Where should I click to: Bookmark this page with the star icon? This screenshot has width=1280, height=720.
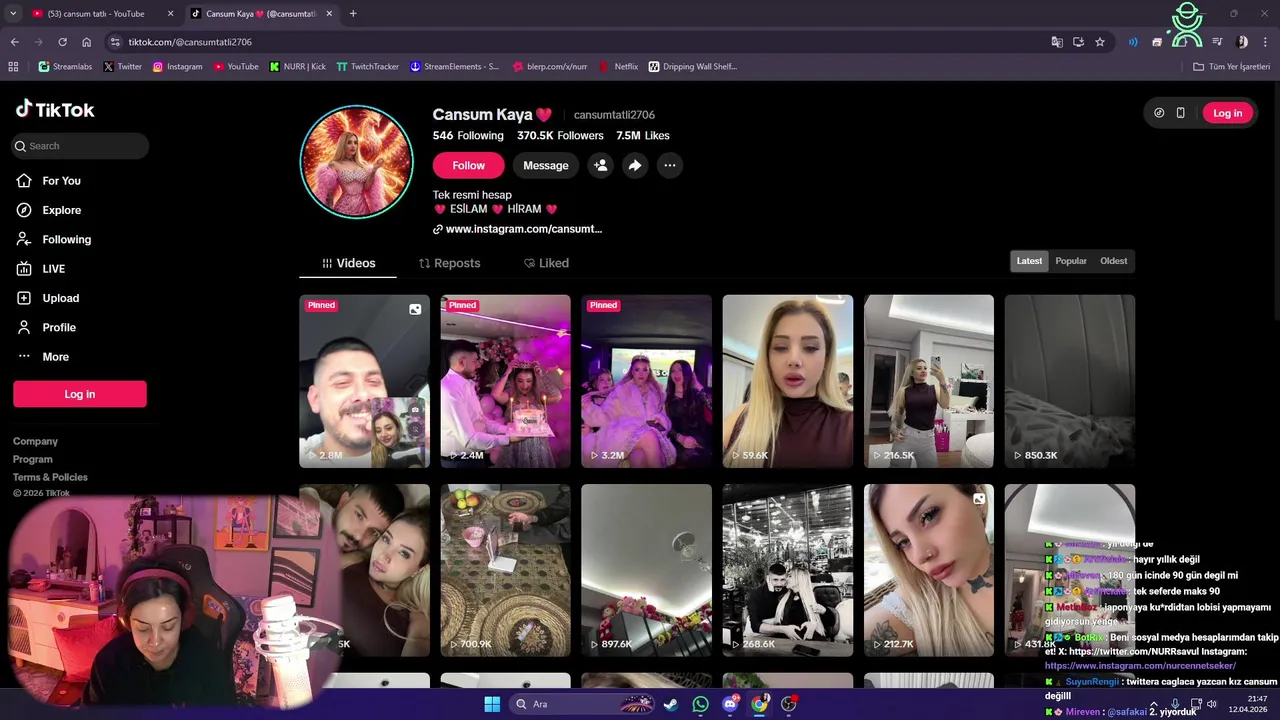click(x=1100, y=42)
